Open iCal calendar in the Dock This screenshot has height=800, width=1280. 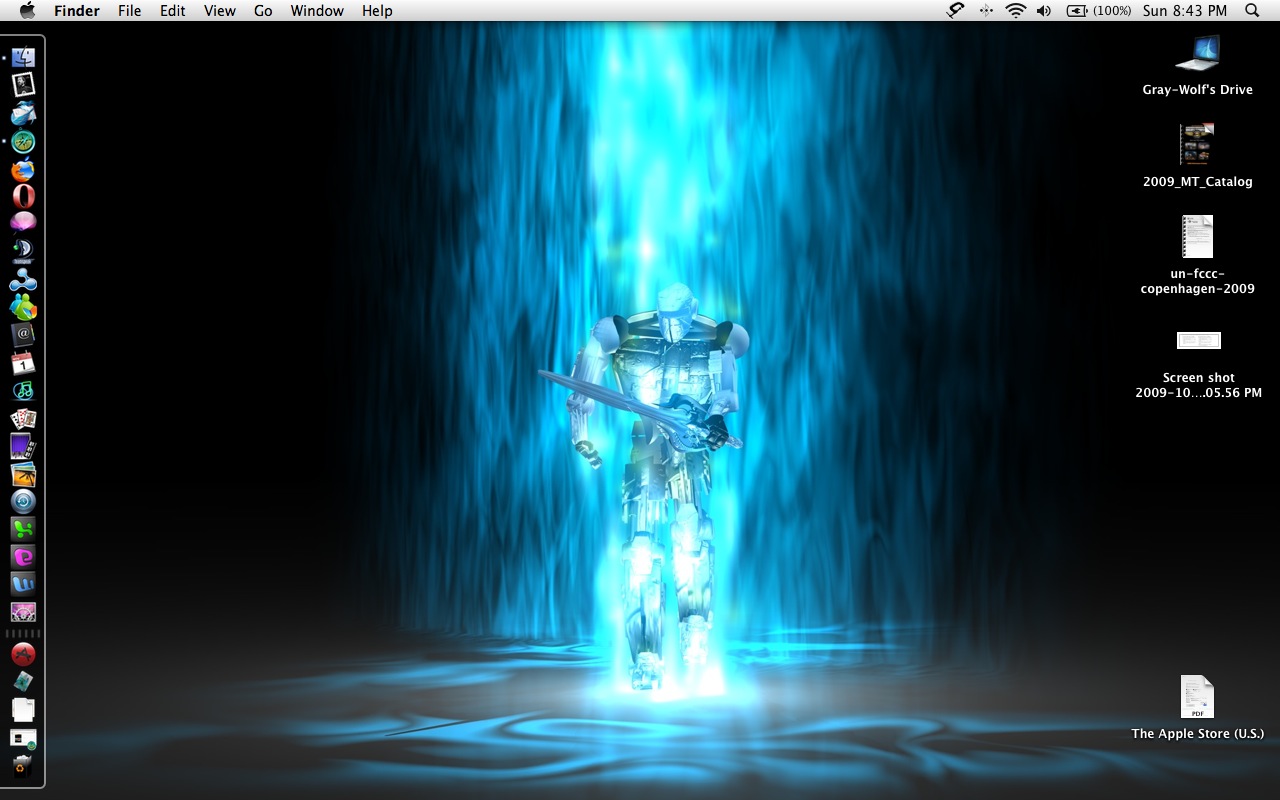click(23, 362)
